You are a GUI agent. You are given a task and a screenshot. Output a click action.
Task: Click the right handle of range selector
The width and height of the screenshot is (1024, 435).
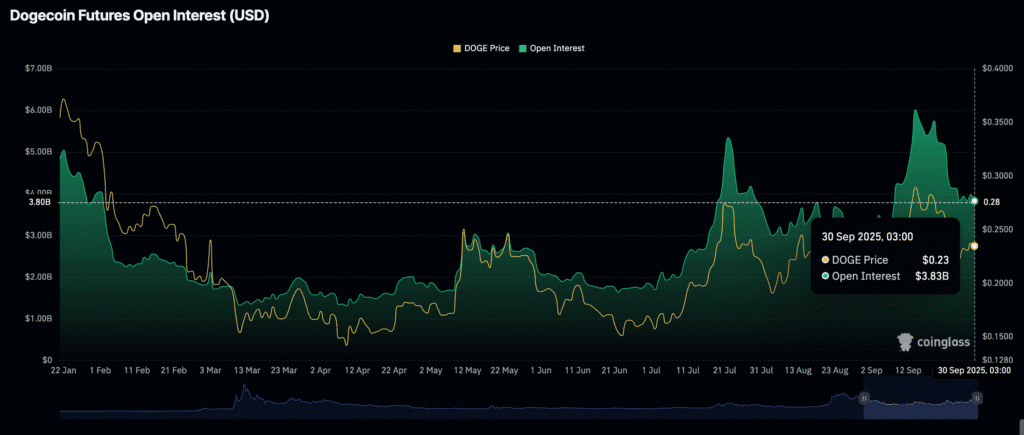977,398
